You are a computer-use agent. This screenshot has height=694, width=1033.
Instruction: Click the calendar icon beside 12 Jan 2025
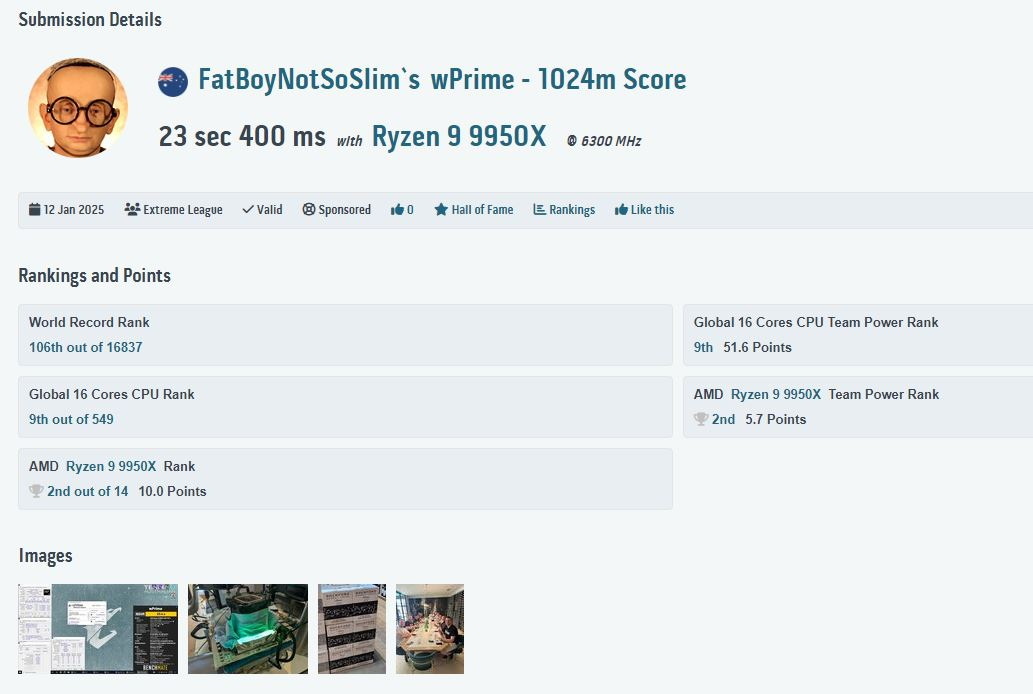pyautogui.click(x=34, y=210)
